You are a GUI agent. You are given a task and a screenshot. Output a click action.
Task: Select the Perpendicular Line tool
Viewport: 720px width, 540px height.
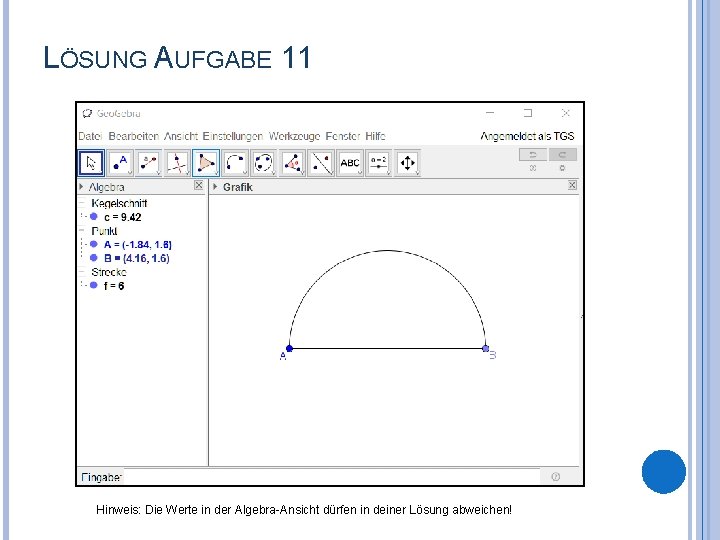pyautogui.click(x=177, y=163)
